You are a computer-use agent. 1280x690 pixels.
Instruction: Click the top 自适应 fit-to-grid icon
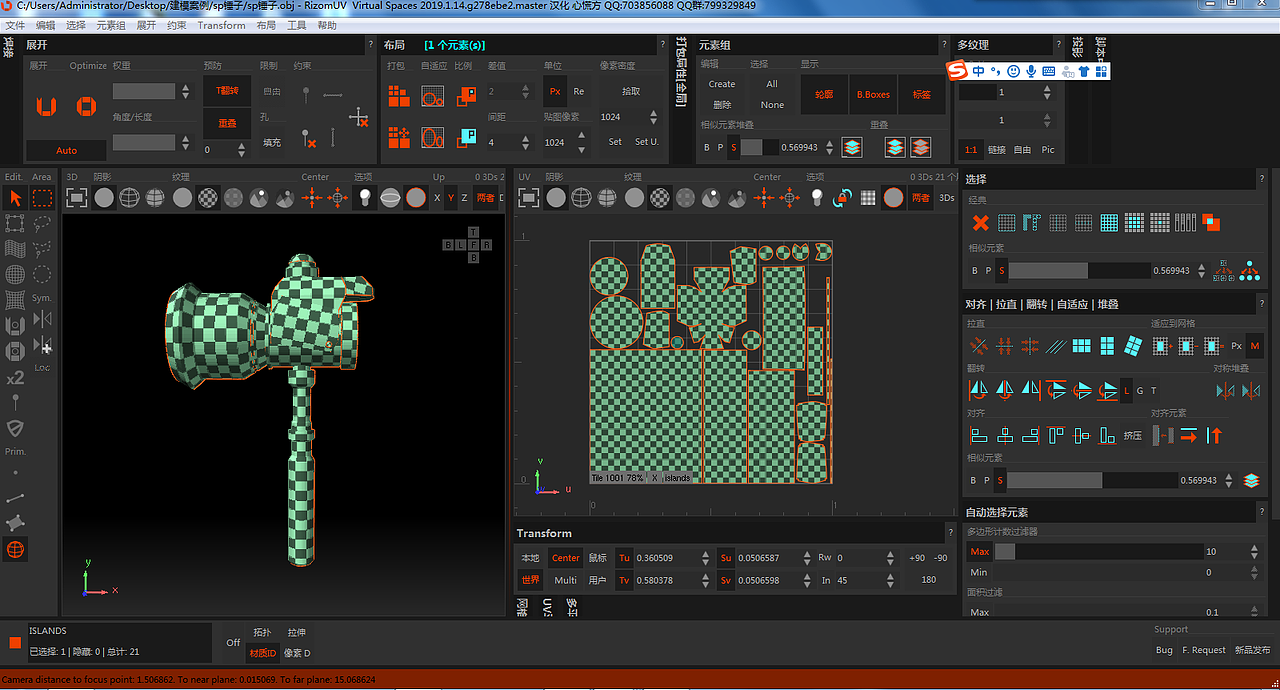coord(432,96)
